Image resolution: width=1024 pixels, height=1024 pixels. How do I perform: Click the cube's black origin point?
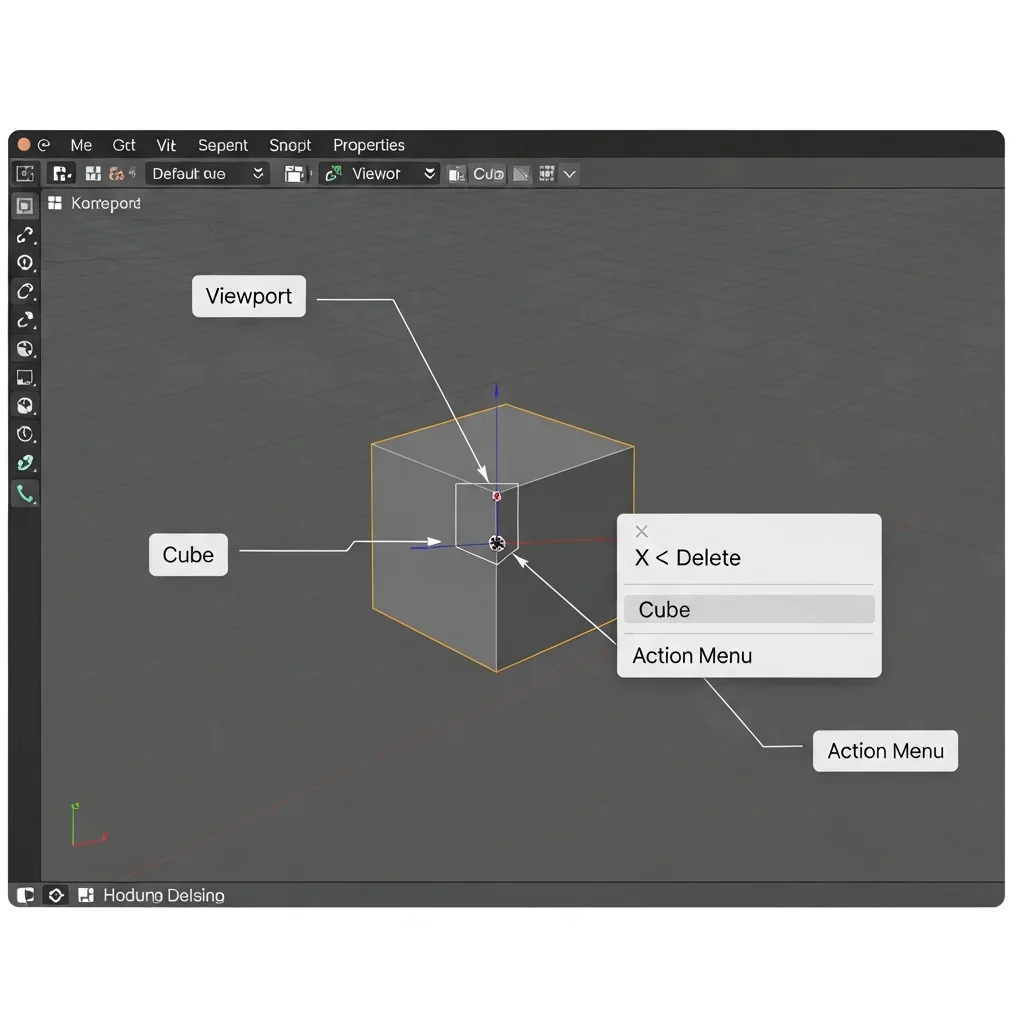point(497,543)
